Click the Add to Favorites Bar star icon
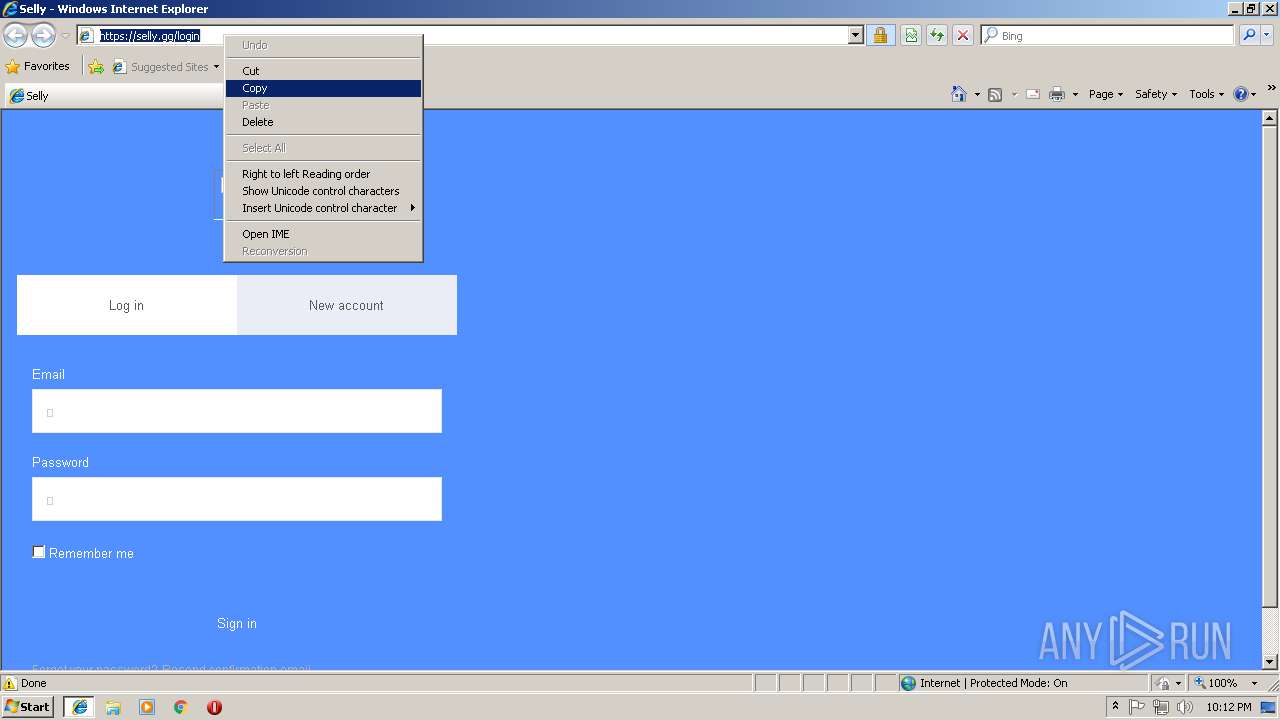Image resolution: width=1280 pixels, height=720 pixels. 96,67
